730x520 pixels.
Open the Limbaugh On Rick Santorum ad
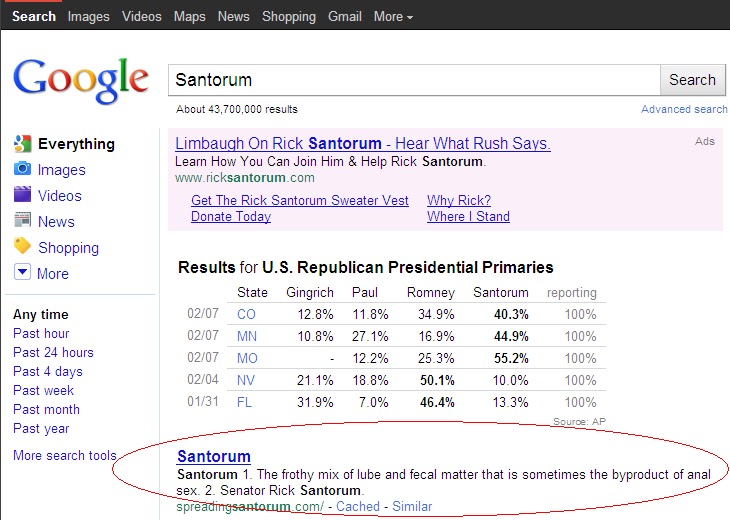tap(363, 143)
